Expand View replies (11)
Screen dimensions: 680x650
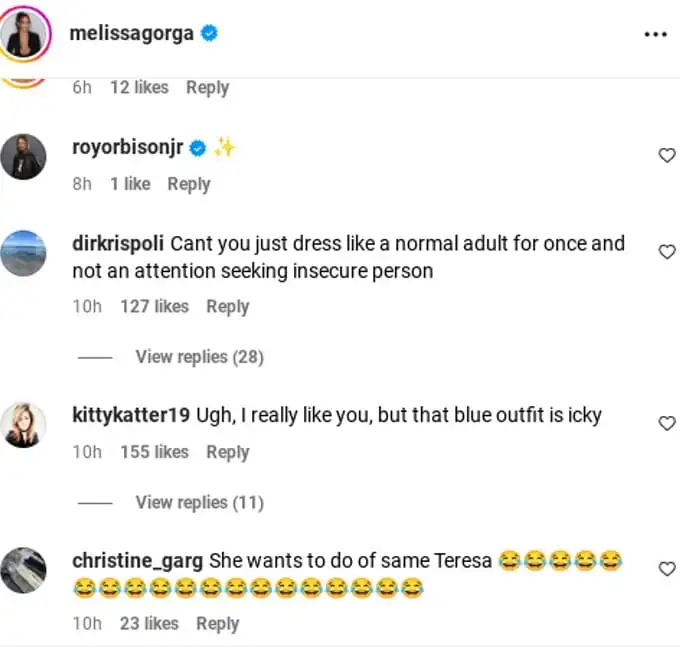(x=199, y=503)
